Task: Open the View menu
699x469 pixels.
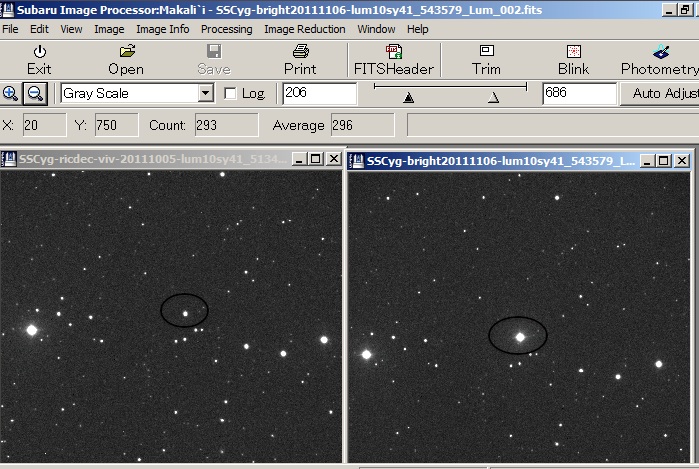Action: pos(71,29)
